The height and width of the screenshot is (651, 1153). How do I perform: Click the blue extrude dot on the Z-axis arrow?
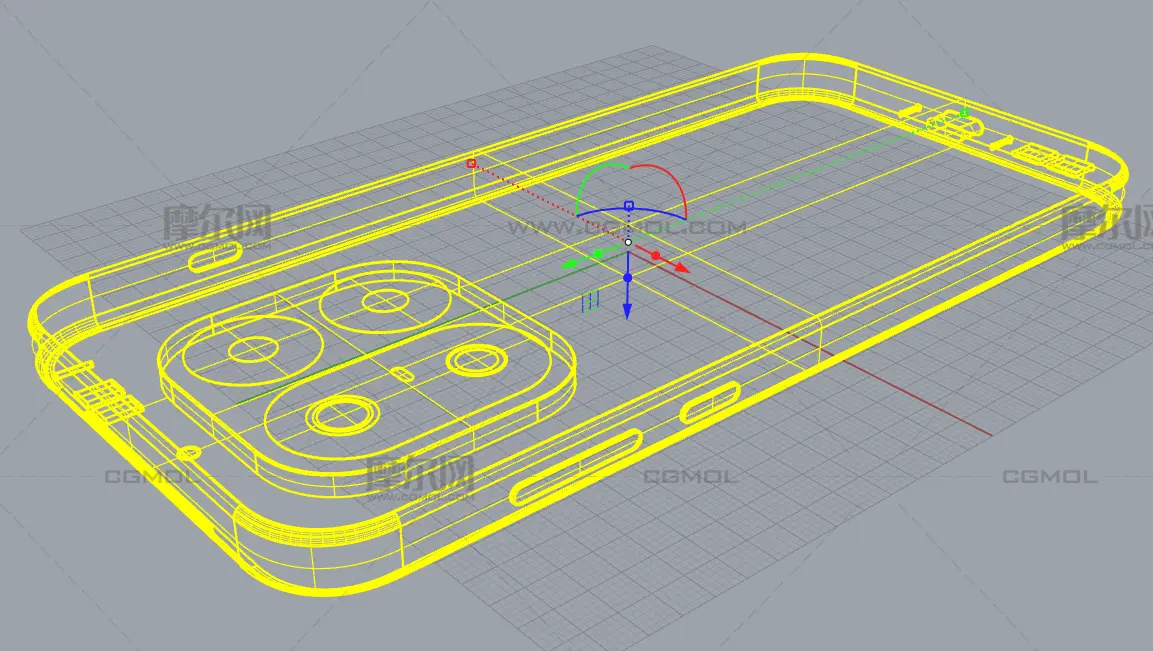pyautogui.click(x=627, y=278)
